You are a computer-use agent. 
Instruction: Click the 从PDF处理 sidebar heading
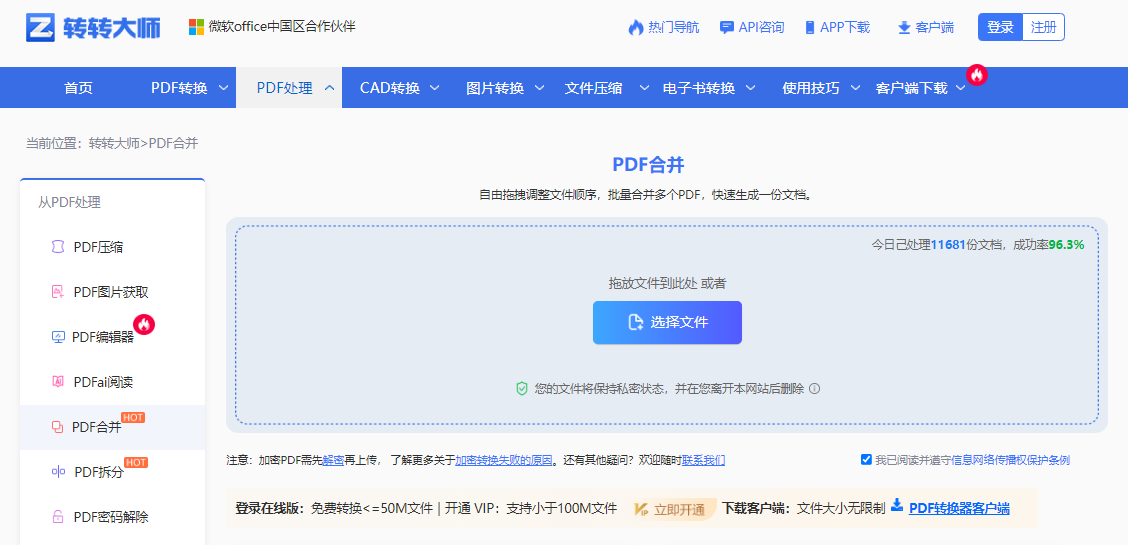(69, 203)
